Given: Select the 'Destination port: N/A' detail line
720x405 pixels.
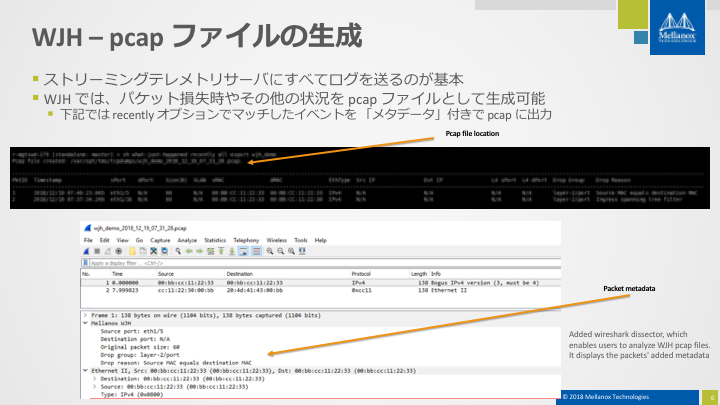Looking at the screenshot, I should tap(135, 339).
